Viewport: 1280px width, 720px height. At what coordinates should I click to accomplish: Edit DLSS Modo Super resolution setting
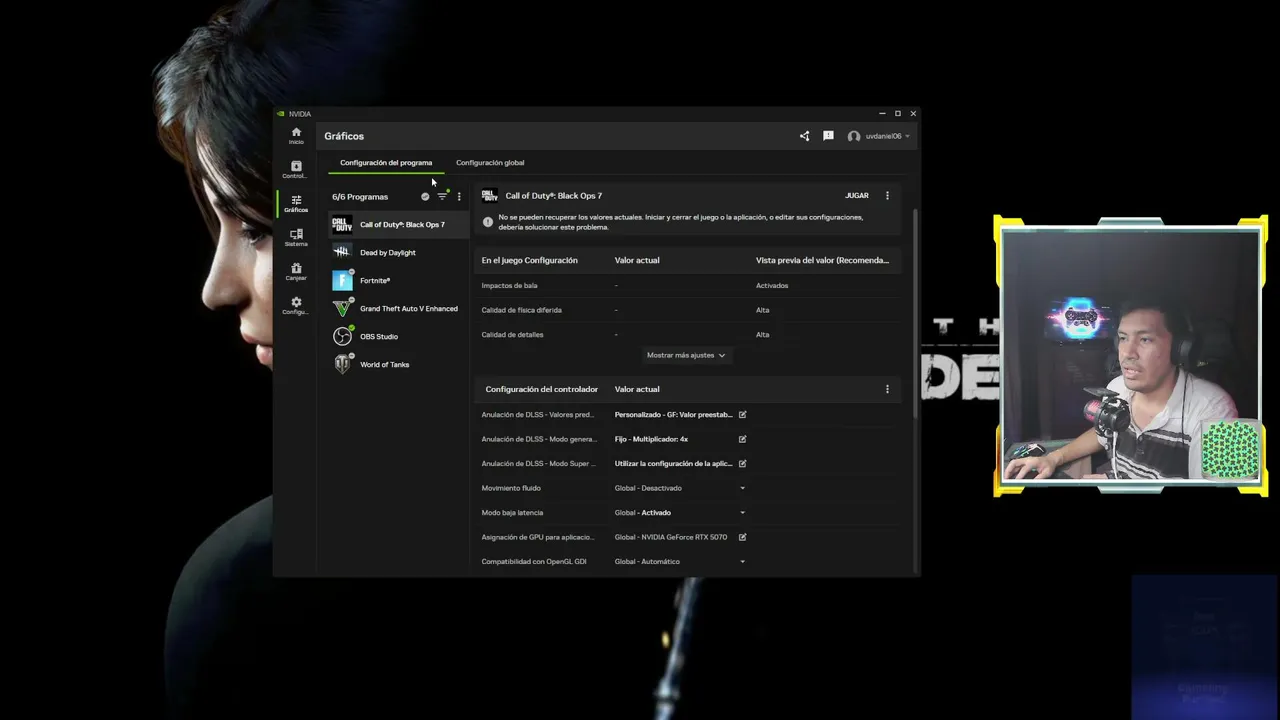742,463
